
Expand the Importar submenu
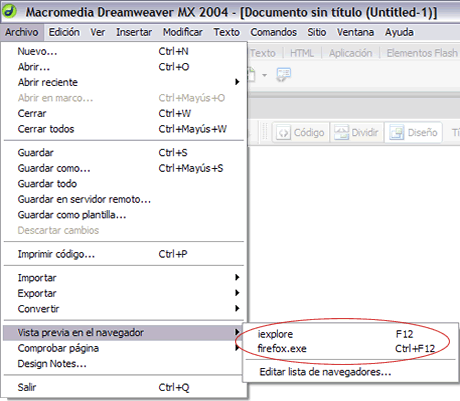click(124, 278)
